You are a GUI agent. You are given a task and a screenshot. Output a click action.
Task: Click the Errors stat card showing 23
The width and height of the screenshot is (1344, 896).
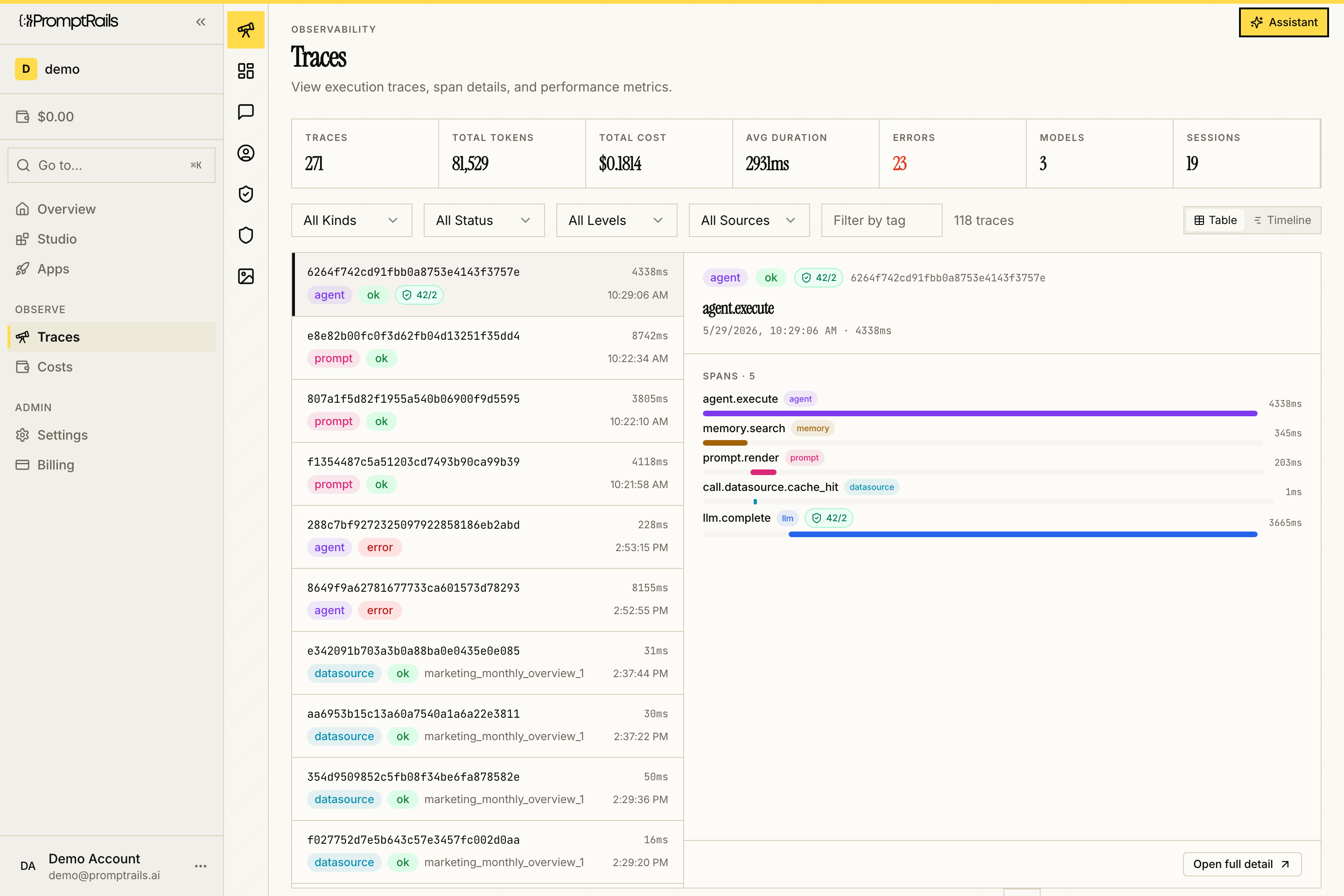click(x=952, y=154)
